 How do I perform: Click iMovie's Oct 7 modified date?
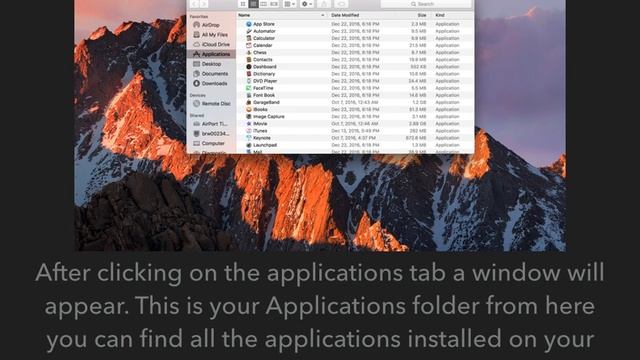tap(355, 123)
